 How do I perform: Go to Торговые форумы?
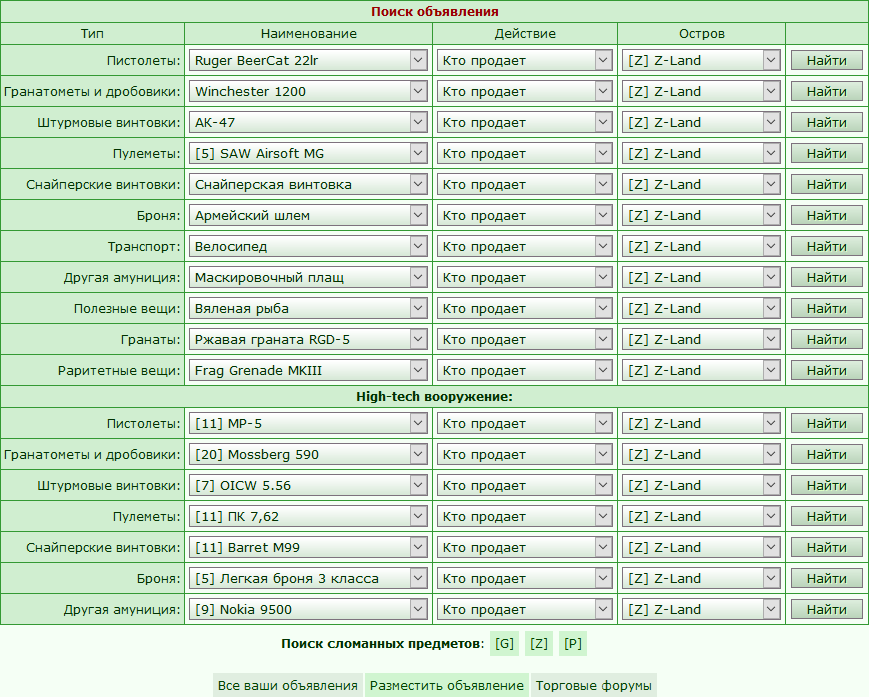pyautogui.click(x=594, y=685)
